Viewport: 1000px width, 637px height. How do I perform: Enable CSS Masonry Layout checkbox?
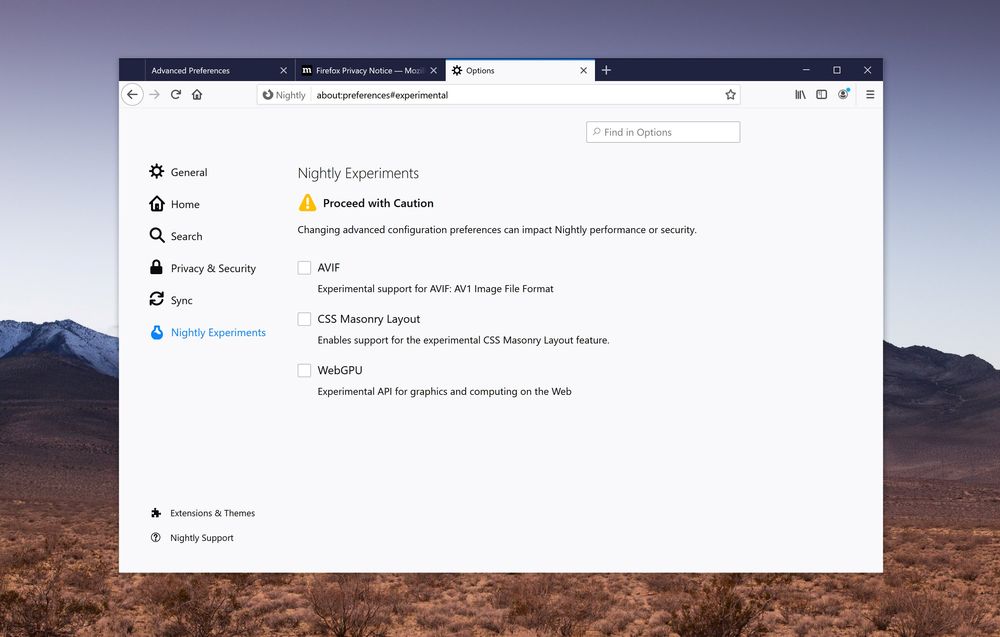[x=304, y=319]
